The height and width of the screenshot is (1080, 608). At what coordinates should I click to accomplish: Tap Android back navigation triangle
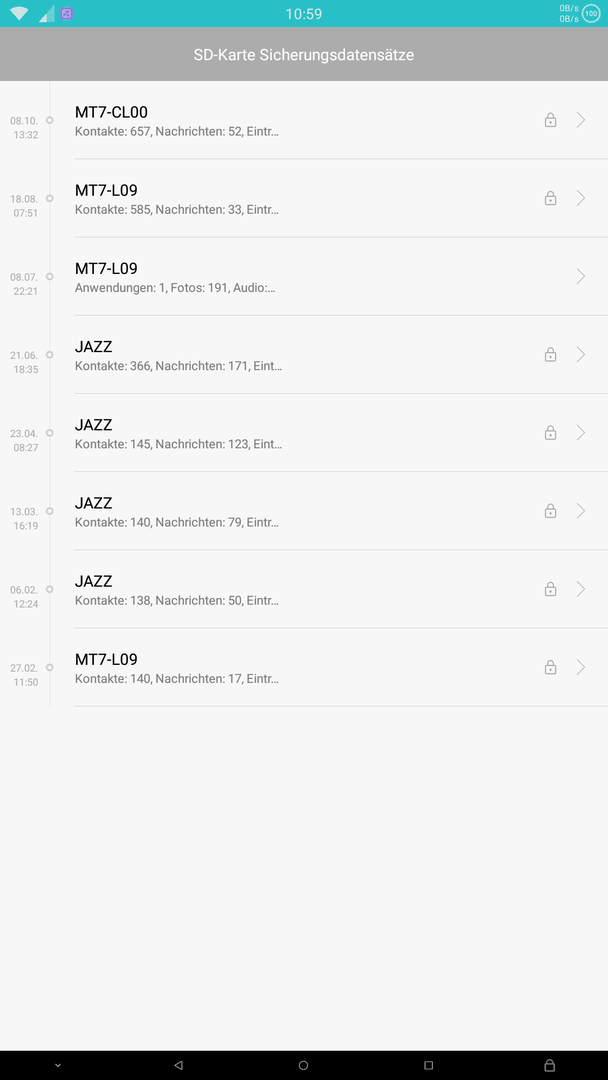tap(178, 1065)
